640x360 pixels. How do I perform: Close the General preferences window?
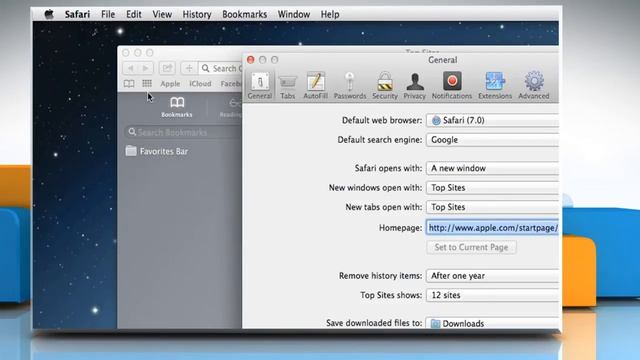[x=251, y=60]
